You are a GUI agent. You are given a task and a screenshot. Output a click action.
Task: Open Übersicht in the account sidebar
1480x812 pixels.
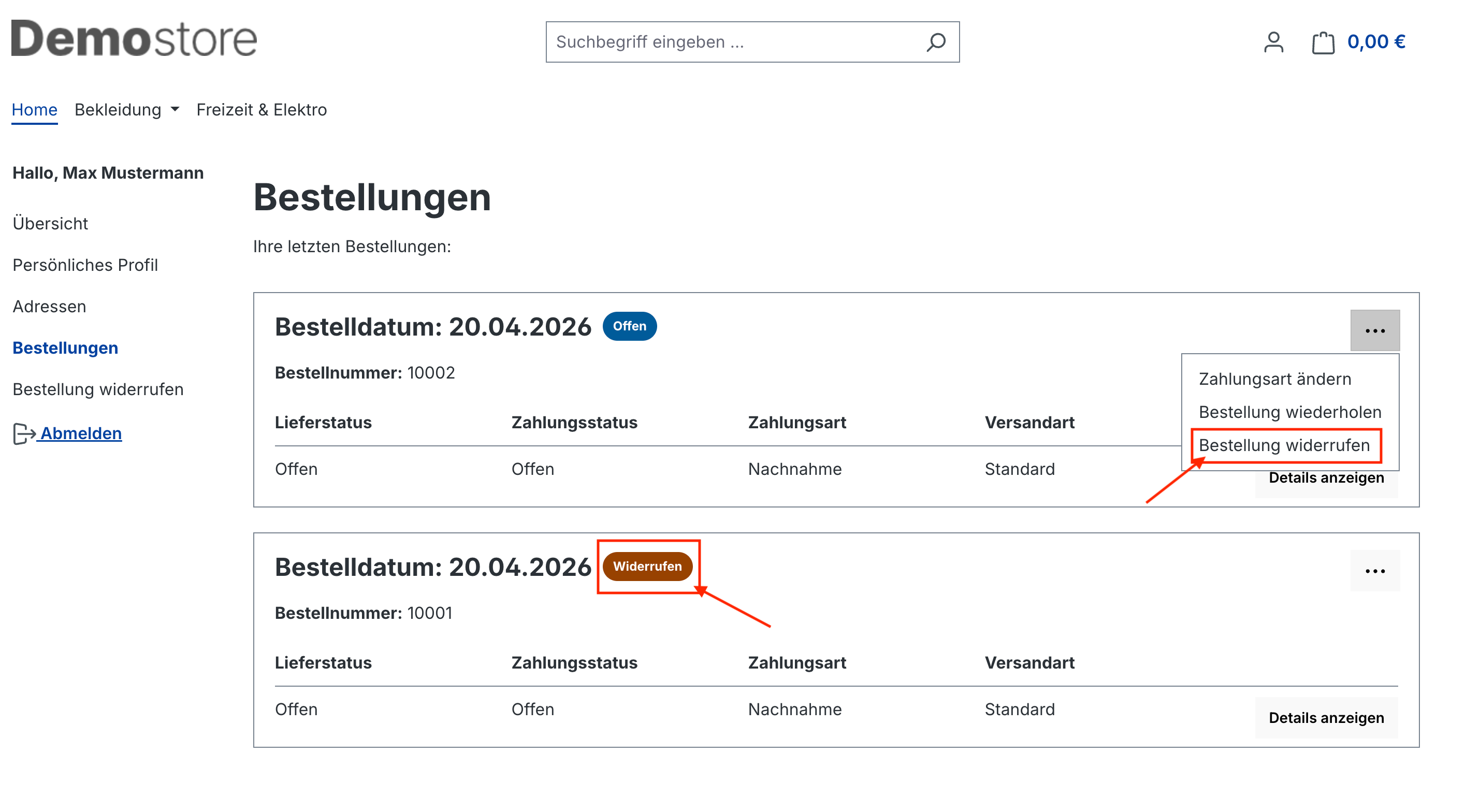51,224
